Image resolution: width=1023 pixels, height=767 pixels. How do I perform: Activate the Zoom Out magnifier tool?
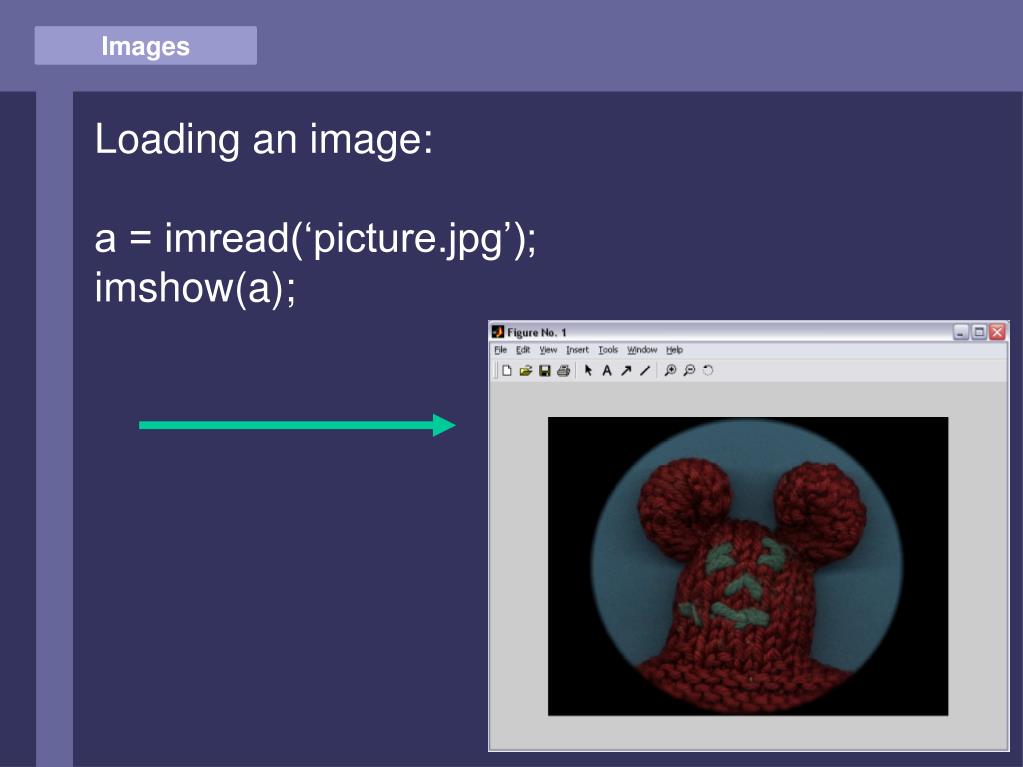click(689, 370)
